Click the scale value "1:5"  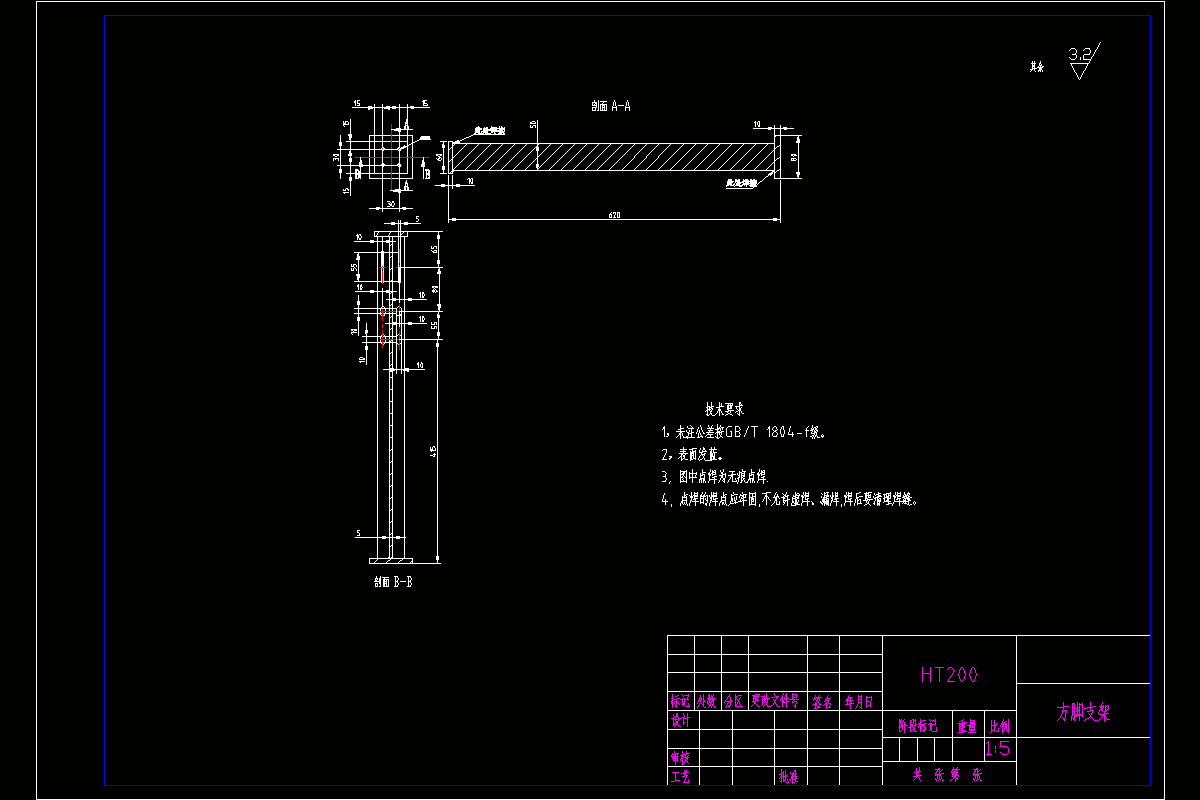[x=997, y=749]
